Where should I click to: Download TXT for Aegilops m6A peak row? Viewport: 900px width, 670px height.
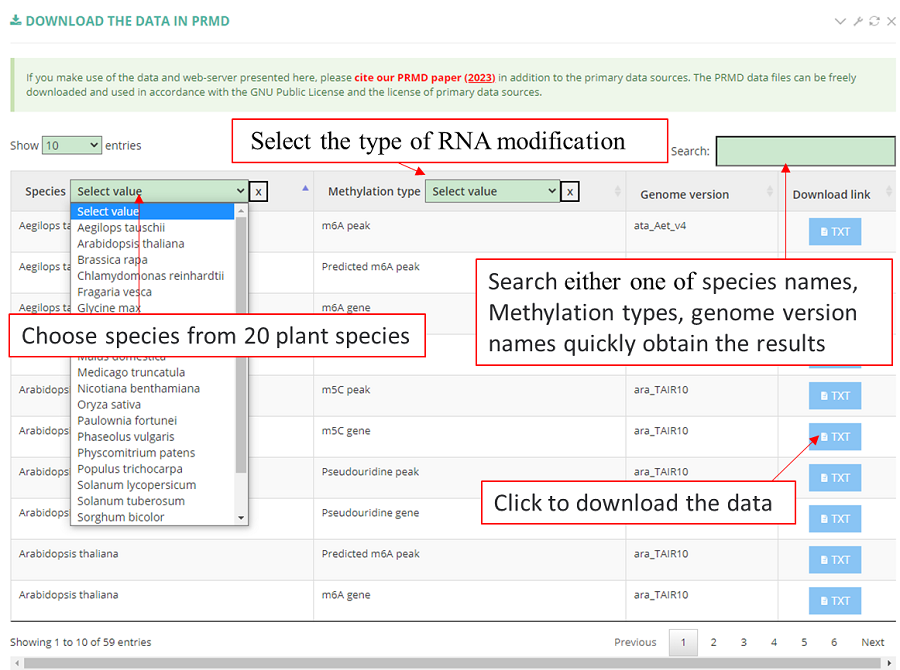click(x=834, y=231)
